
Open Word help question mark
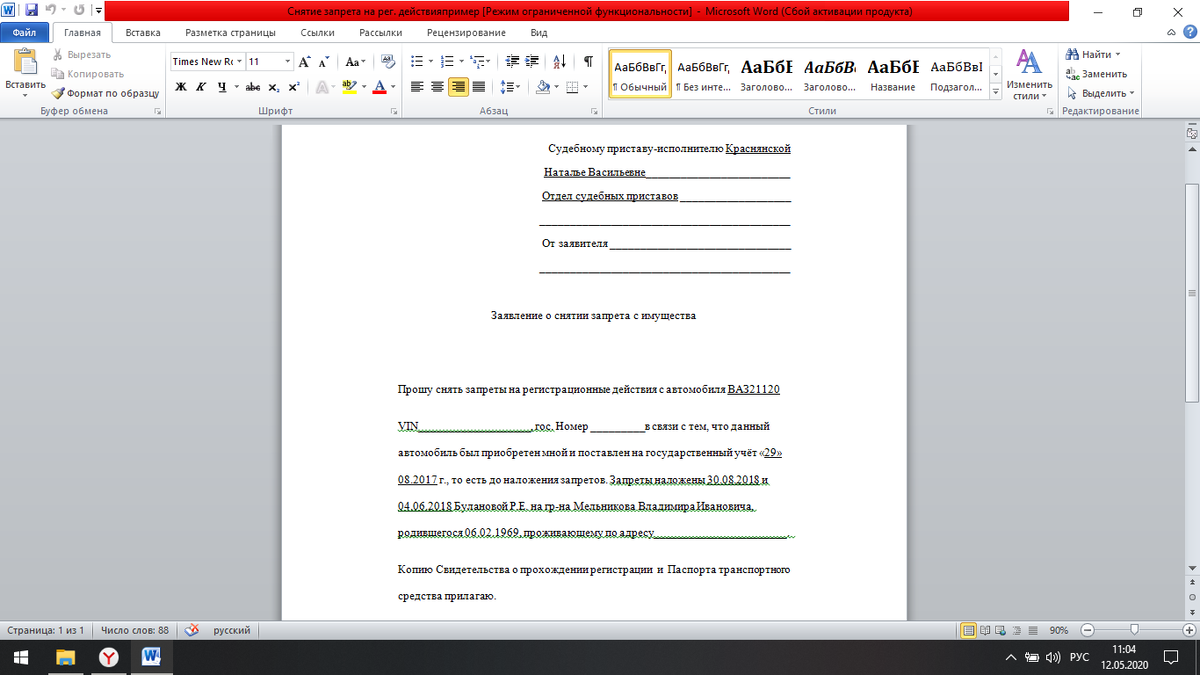tap(1188, 32)
